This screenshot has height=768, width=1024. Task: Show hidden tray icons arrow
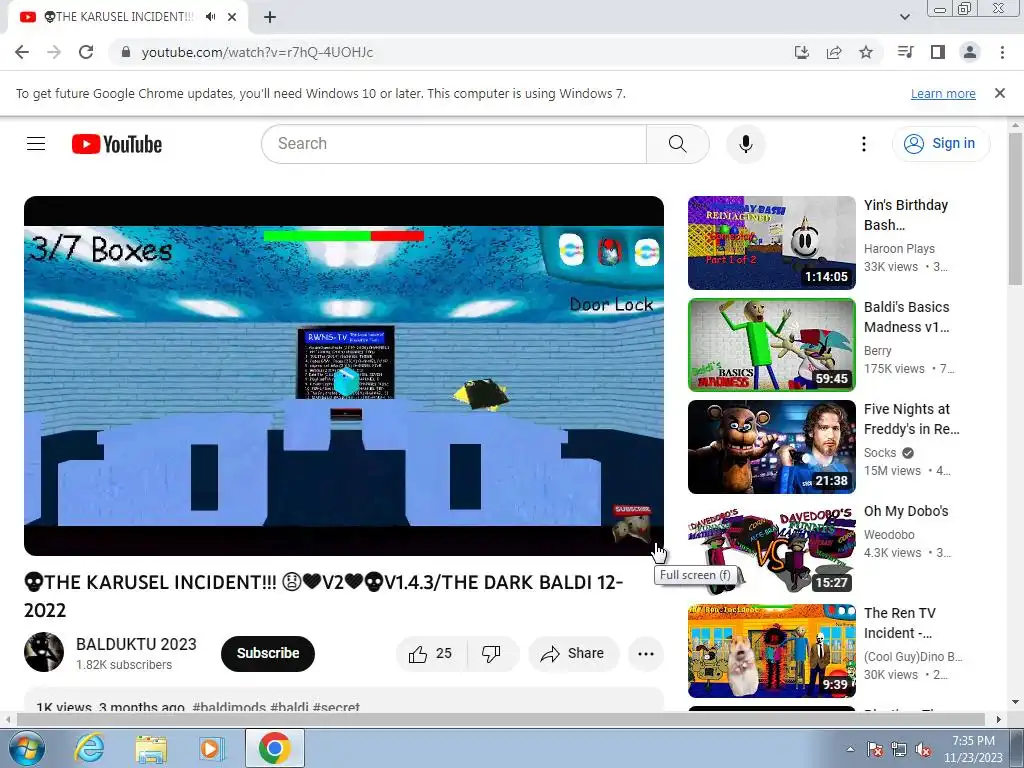pos(850,749)
